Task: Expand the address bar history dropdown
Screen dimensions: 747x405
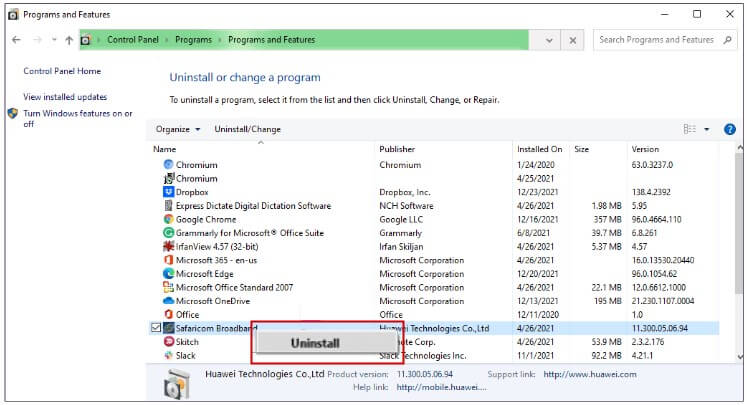Action: [549, 40]
